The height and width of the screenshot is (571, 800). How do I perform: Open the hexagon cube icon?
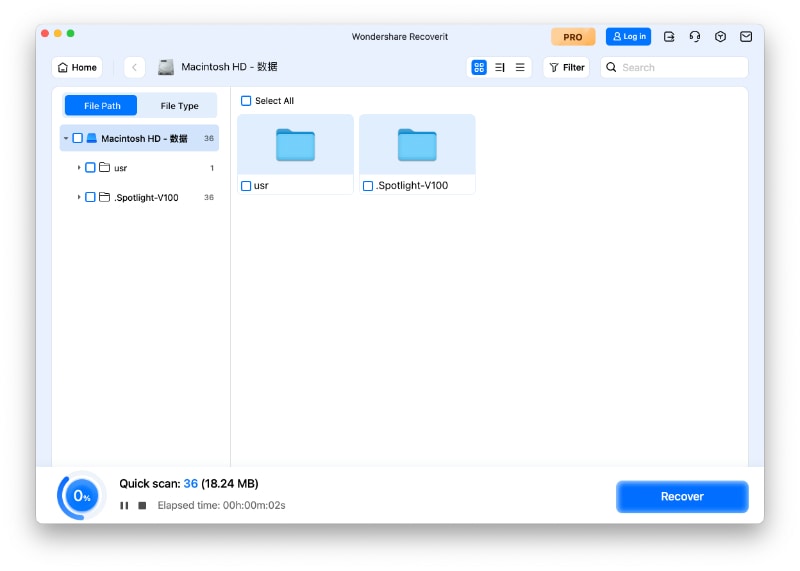coord(720,37)
